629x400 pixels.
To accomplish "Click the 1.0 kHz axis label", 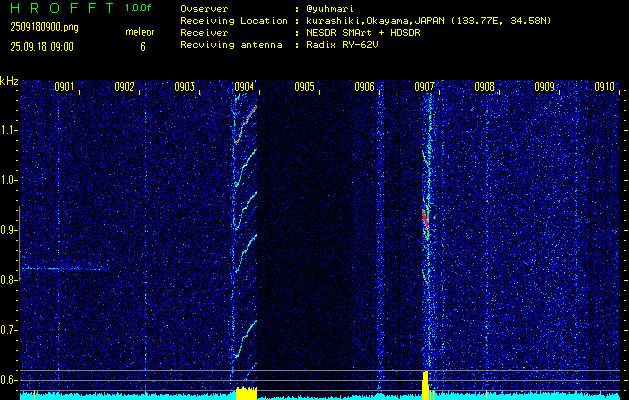I will [8, 180].
